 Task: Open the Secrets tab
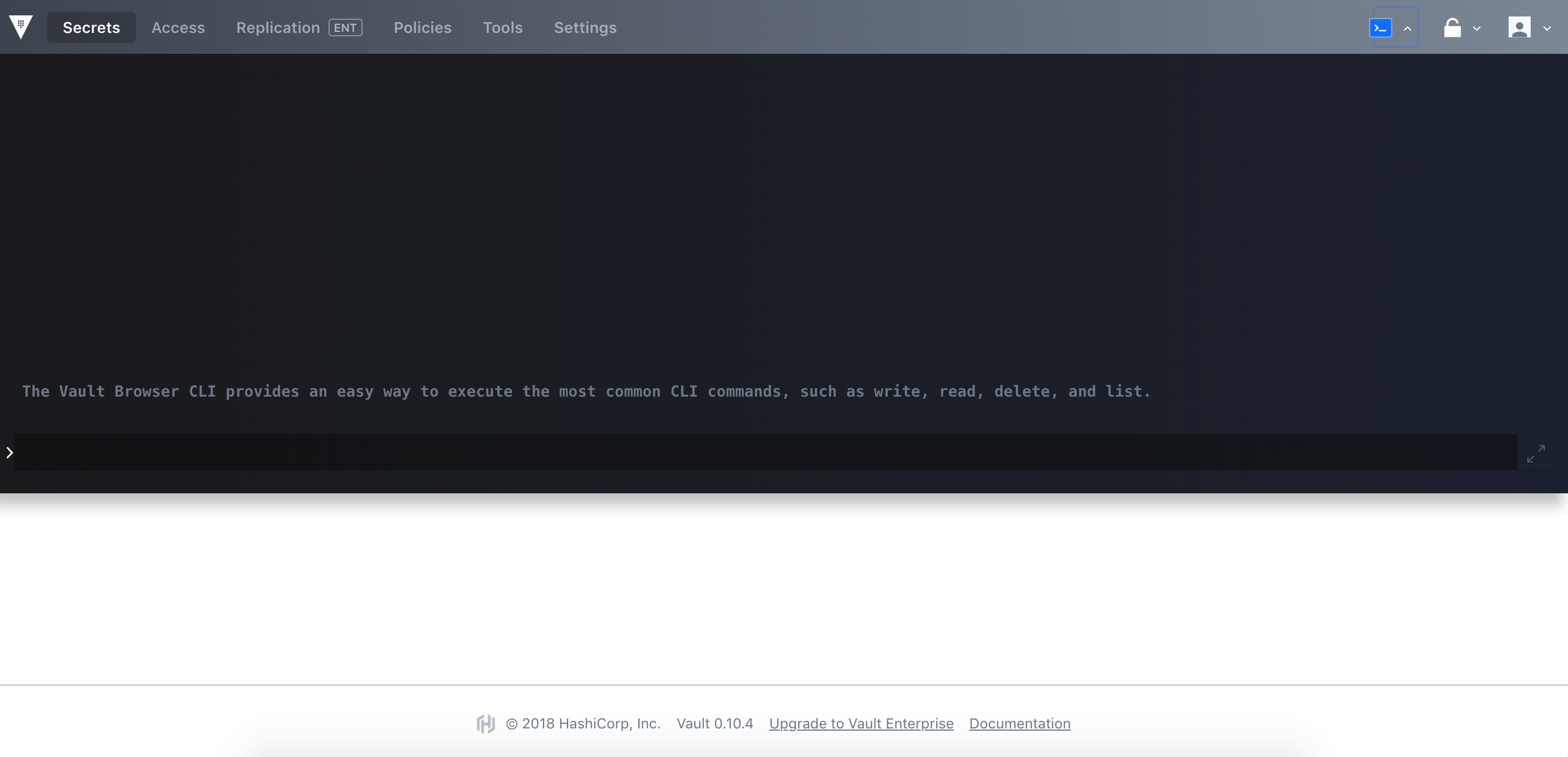coord(91,27)
